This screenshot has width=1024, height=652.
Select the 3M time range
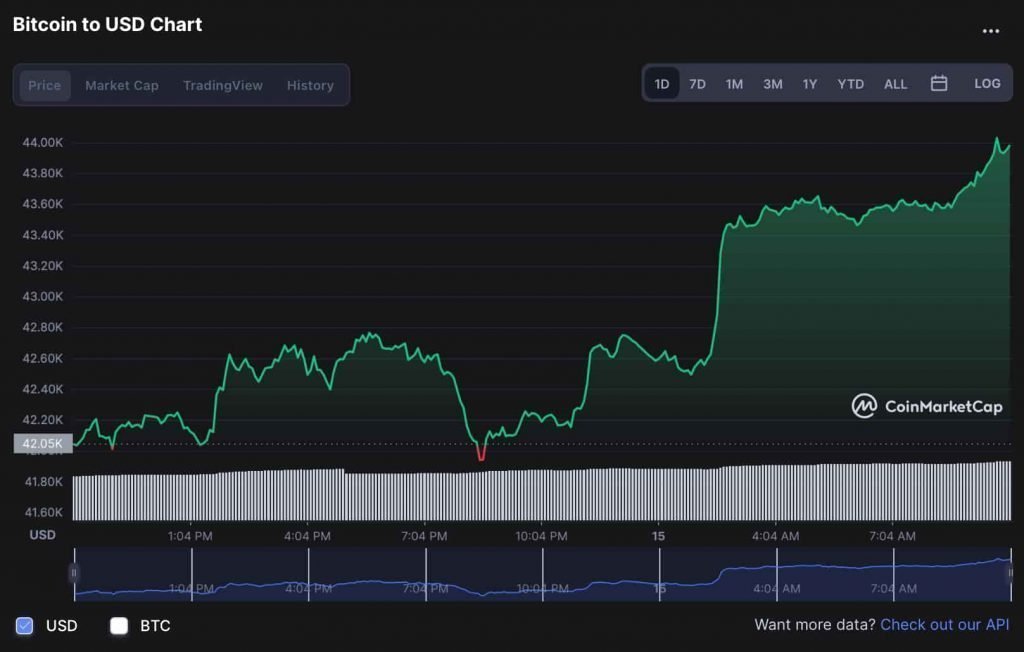tap(772, 84)
